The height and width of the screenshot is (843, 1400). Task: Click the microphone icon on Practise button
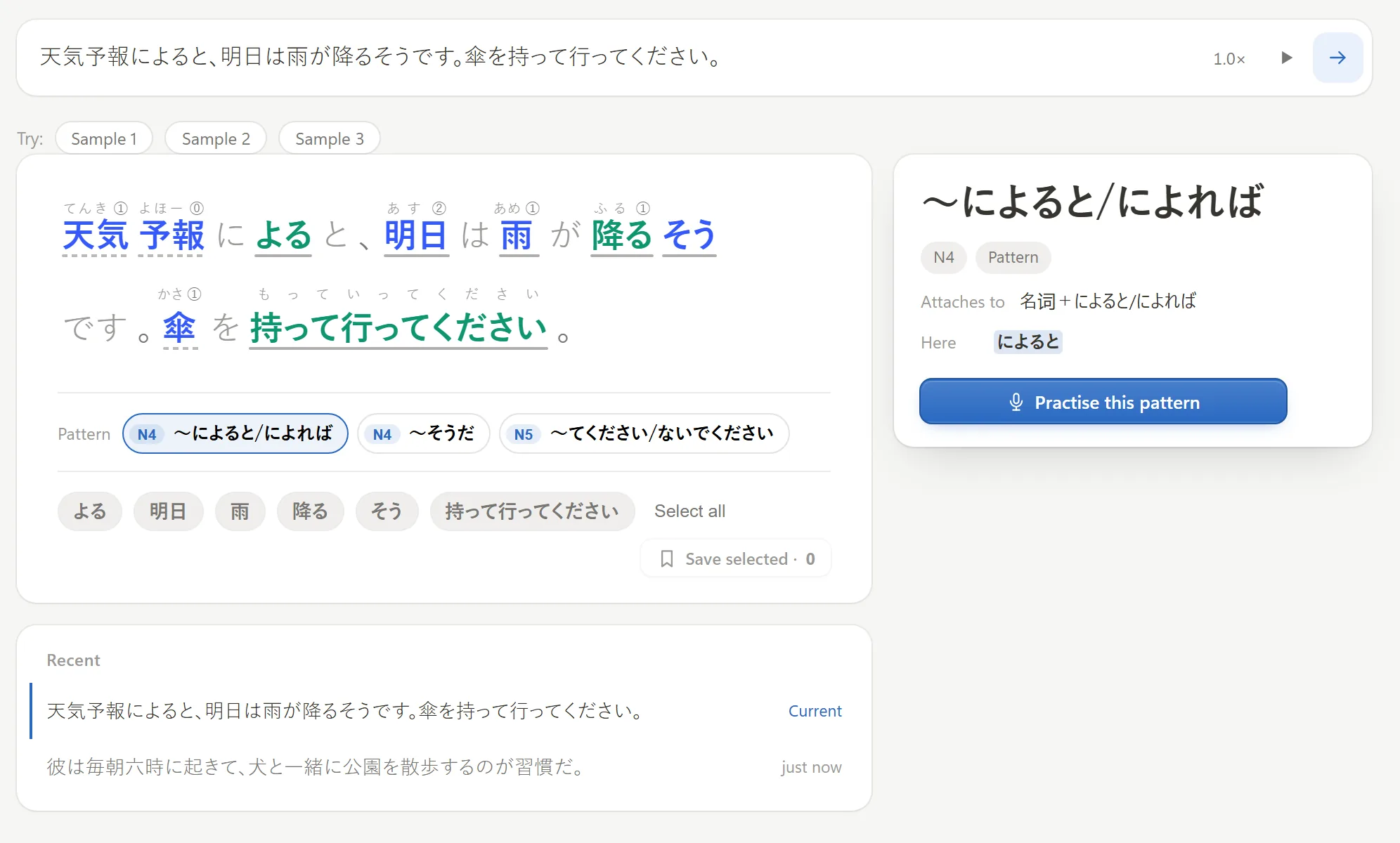pyautogui.click(x=1016, y=402)
